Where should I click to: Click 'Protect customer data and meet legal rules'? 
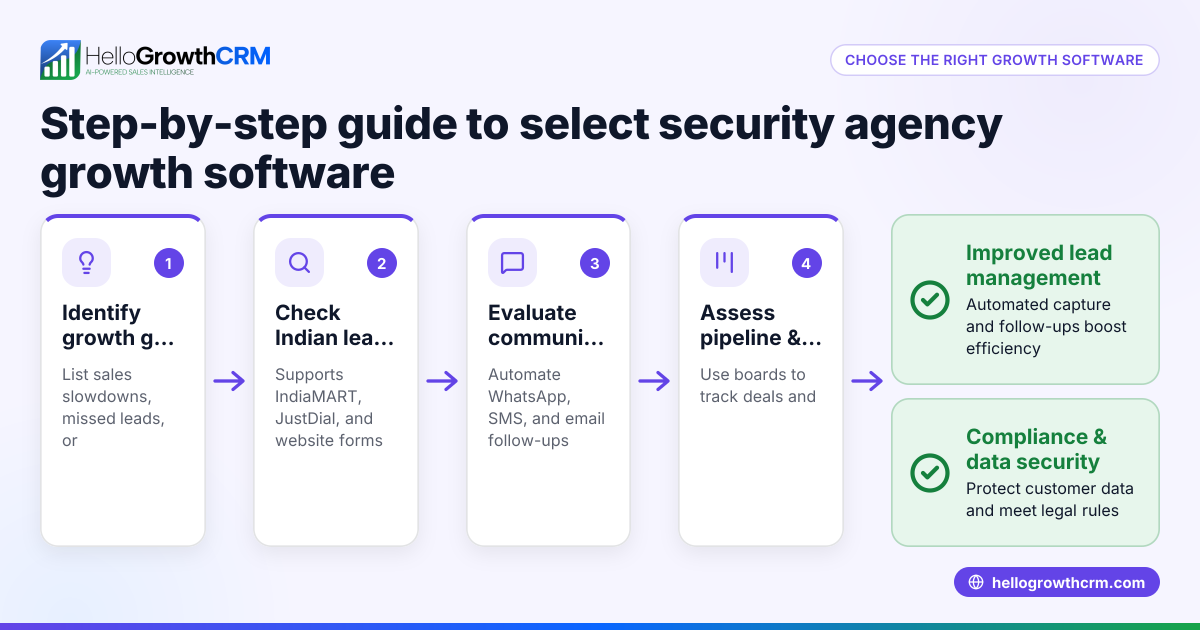[1050, 499]
